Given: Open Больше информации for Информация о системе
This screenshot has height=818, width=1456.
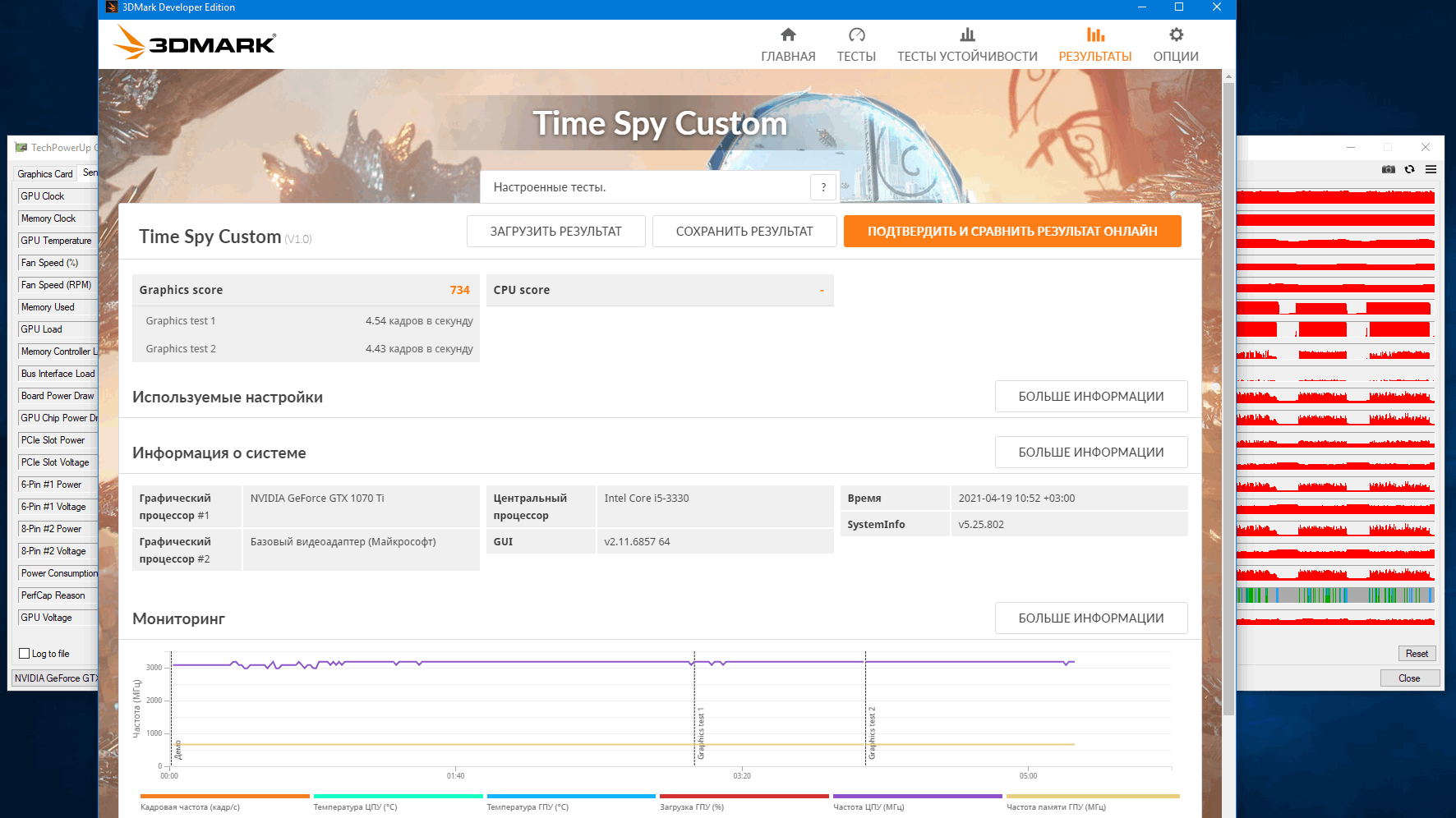Looking at the screenshot, I should point(1091,452).
